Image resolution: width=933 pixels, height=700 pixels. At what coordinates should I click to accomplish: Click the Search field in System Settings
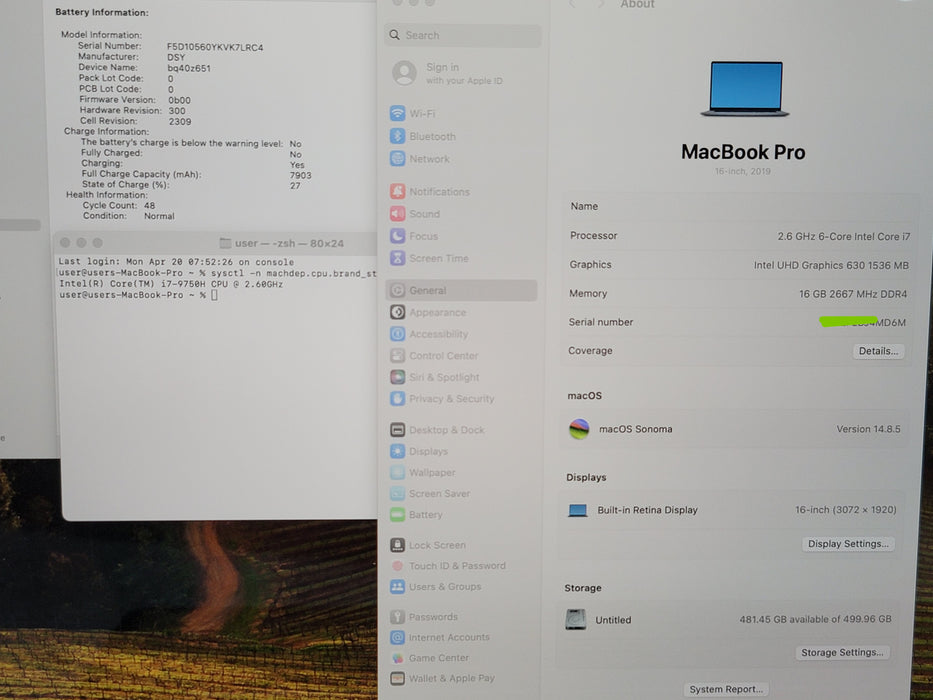pos(463,35)
